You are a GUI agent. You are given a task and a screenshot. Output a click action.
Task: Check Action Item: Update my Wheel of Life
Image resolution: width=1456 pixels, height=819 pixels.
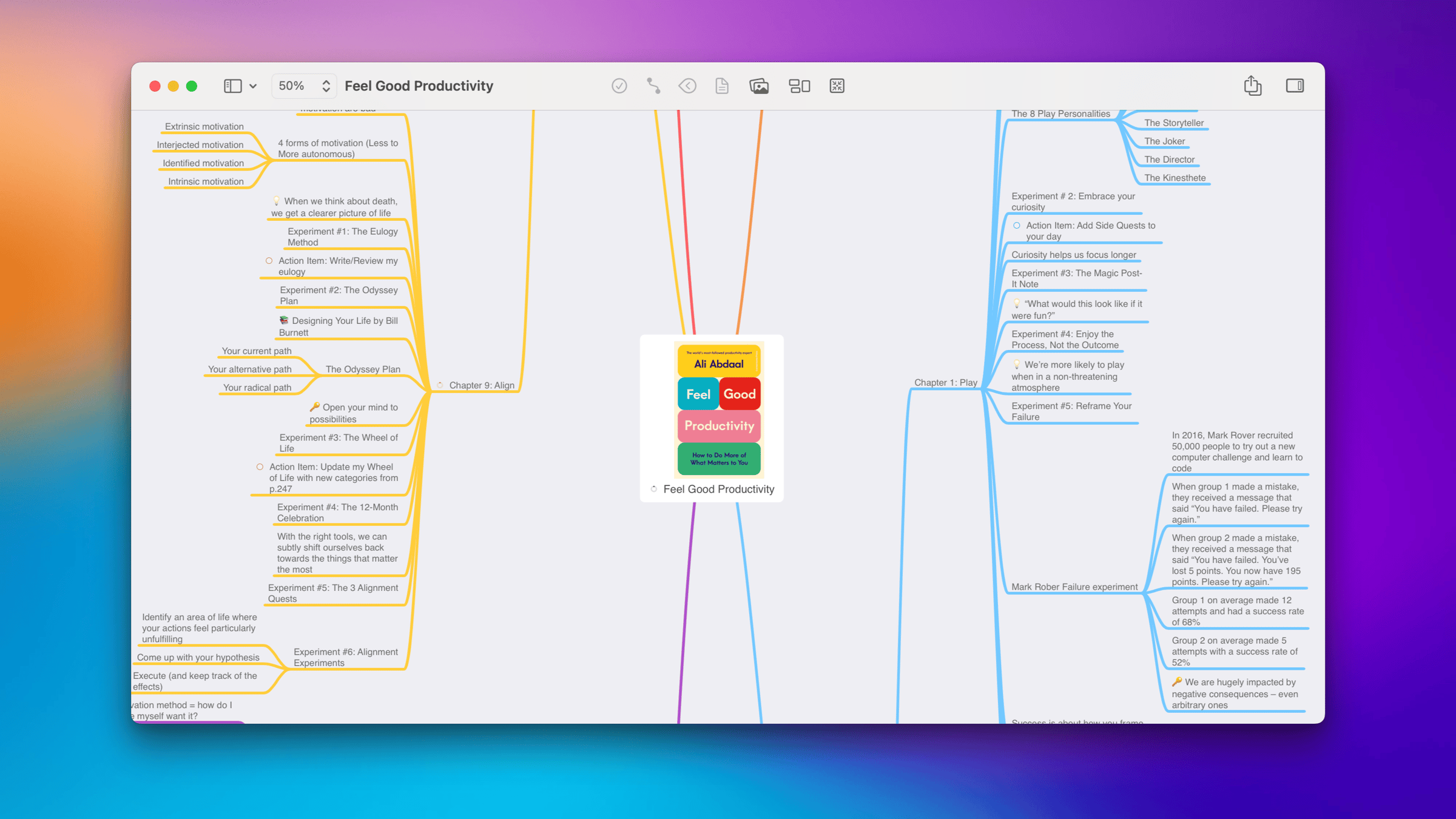pos(260,467)
